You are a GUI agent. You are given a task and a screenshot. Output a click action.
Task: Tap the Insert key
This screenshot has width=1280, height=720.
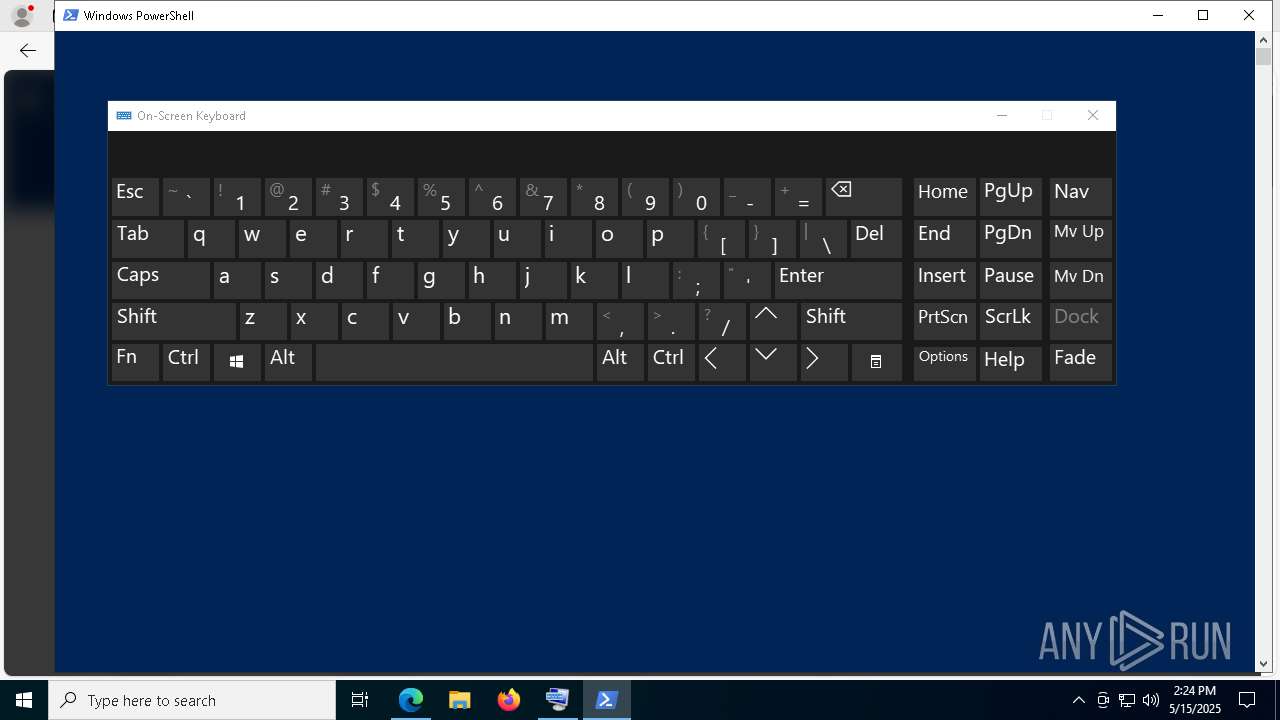944,280
